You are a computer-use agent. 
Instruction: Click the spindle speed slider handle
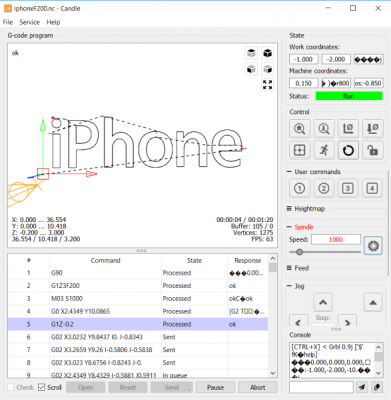(299, 252)
